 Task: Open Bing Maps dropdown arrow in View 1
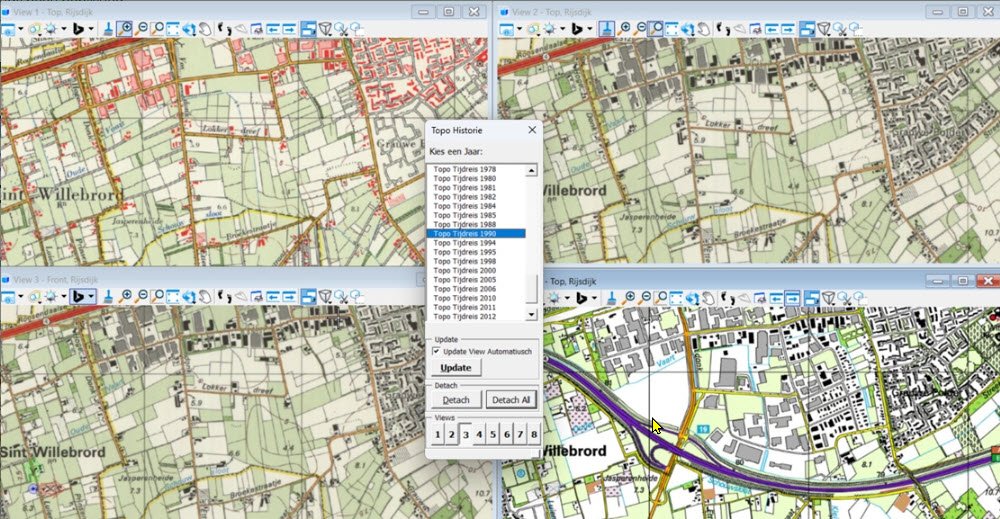point(92,29)
